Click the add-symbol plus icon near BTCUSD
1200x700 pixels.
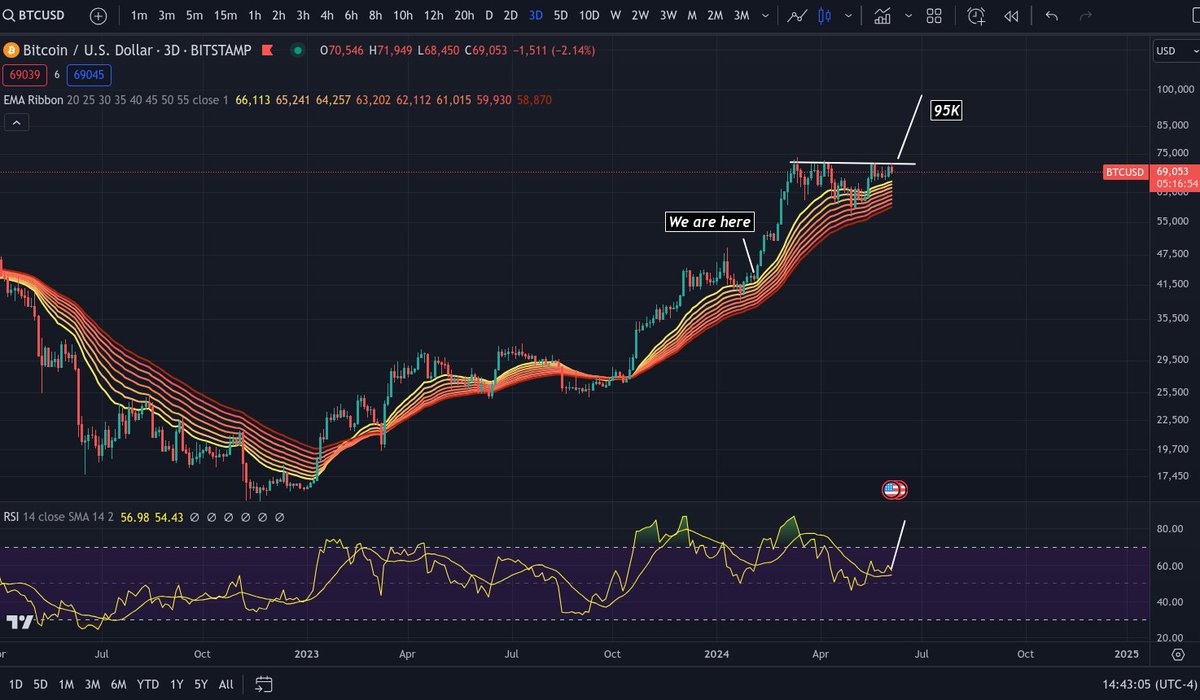pos(96,15)
